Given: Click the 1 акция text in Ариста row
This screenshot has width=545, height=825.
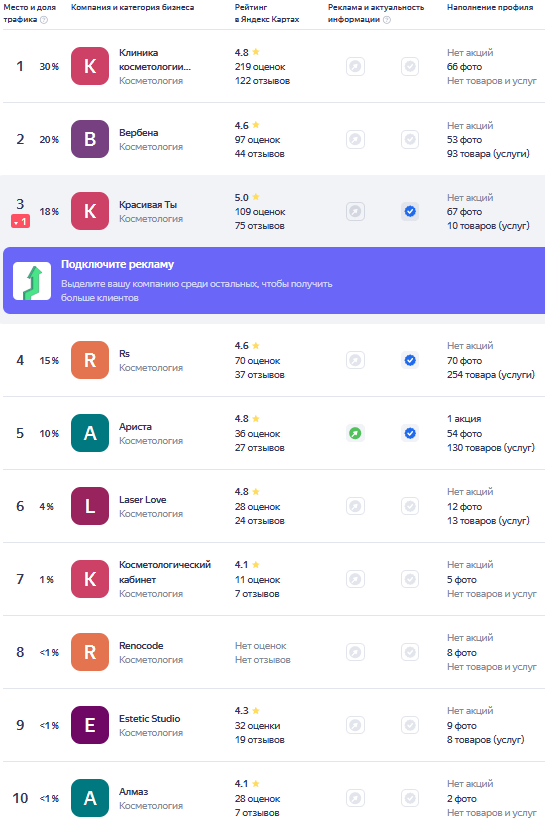Looking at the screenshot, I should (464, 419).
